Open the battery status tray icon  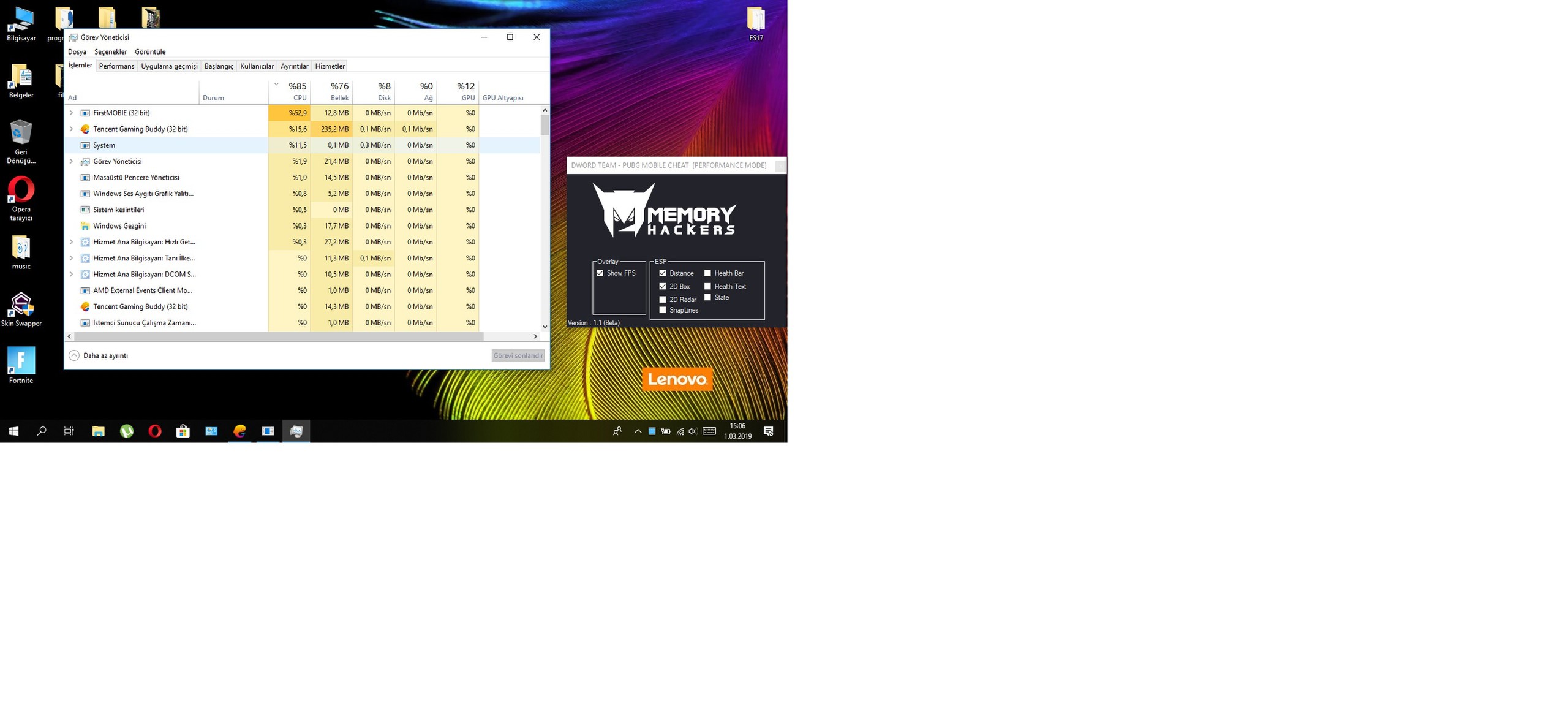[666, 431]
